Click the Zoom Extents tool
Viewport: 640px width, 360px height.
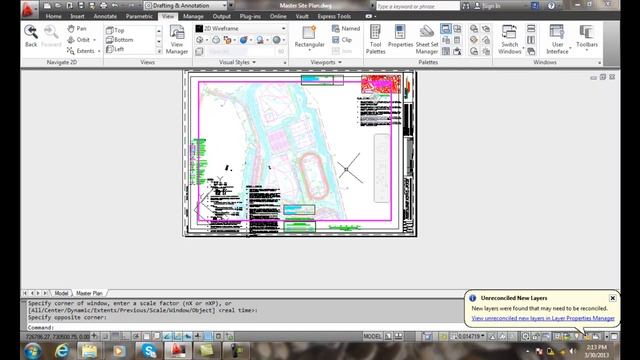81,51
